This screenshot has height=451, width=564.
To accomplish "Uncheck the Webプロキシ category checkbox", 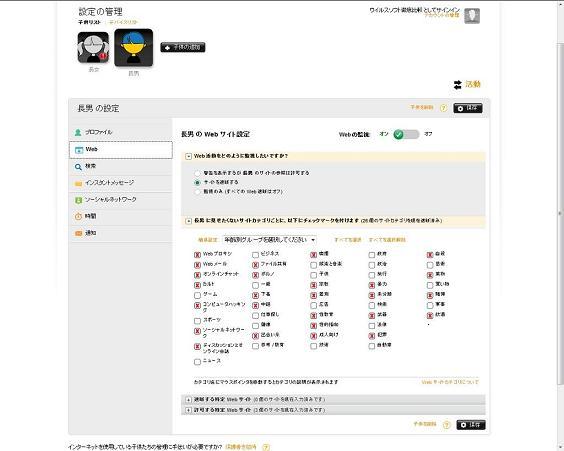I will click(x=197, y=255).
